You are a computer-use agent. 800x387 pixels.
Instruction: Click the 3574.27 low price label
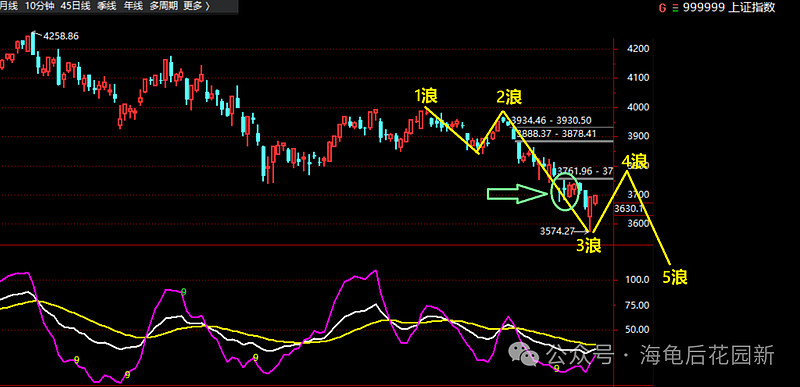[557, 231]
